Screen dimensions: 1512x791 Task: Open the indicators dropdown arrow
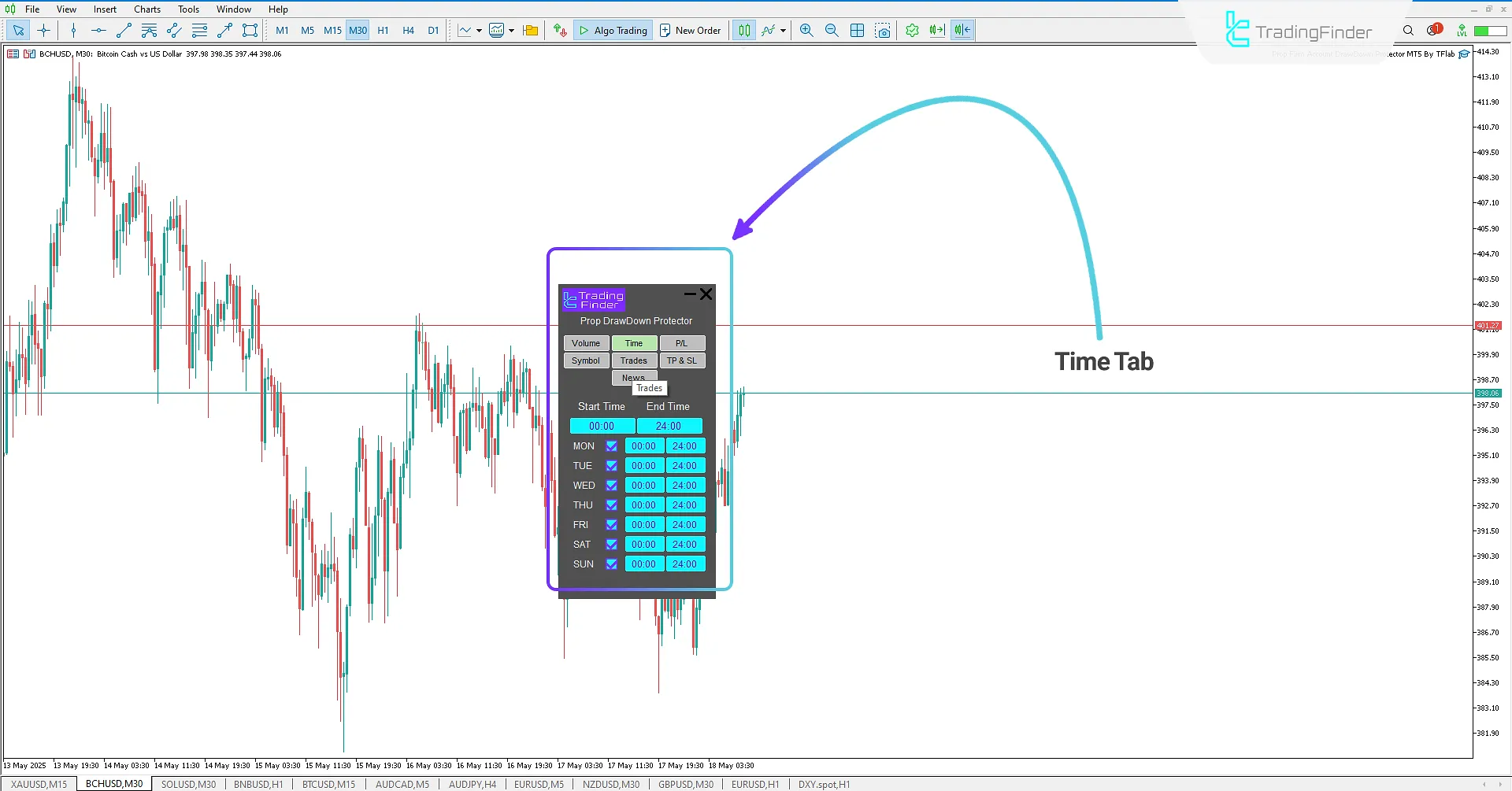(783, 30)
